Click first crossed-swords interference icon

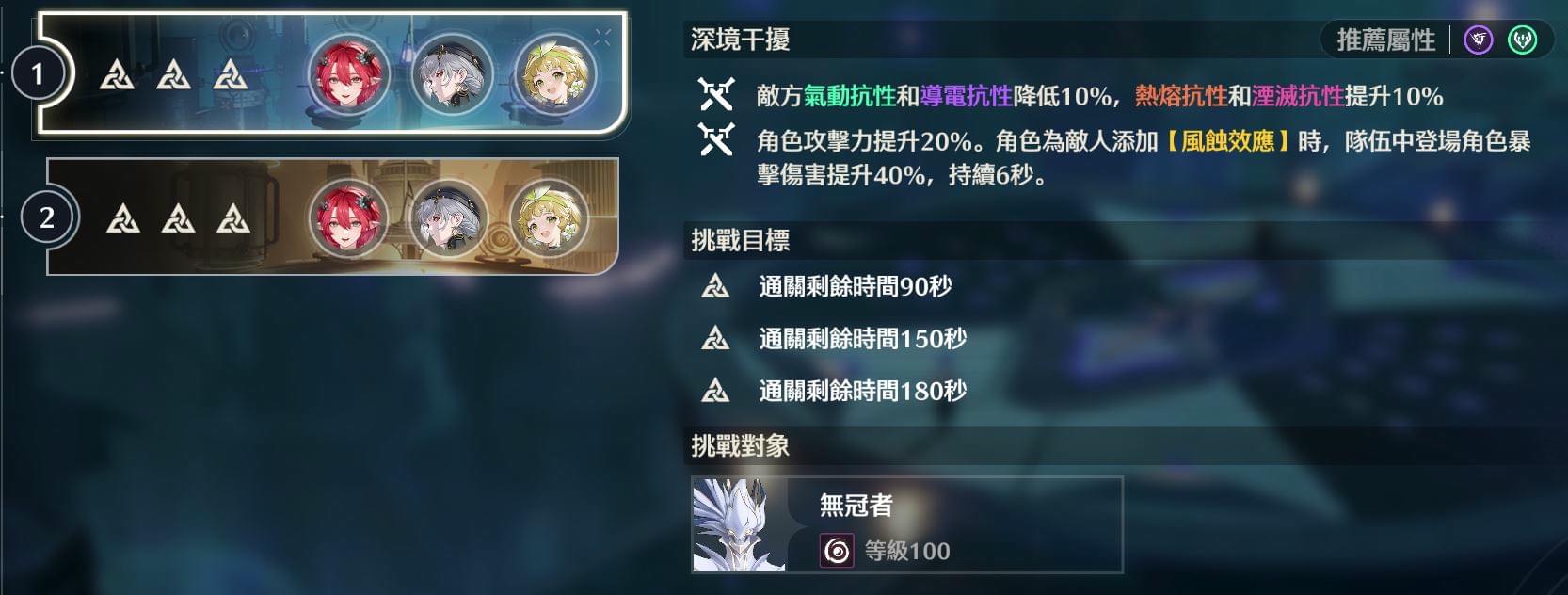coord(715,95)
